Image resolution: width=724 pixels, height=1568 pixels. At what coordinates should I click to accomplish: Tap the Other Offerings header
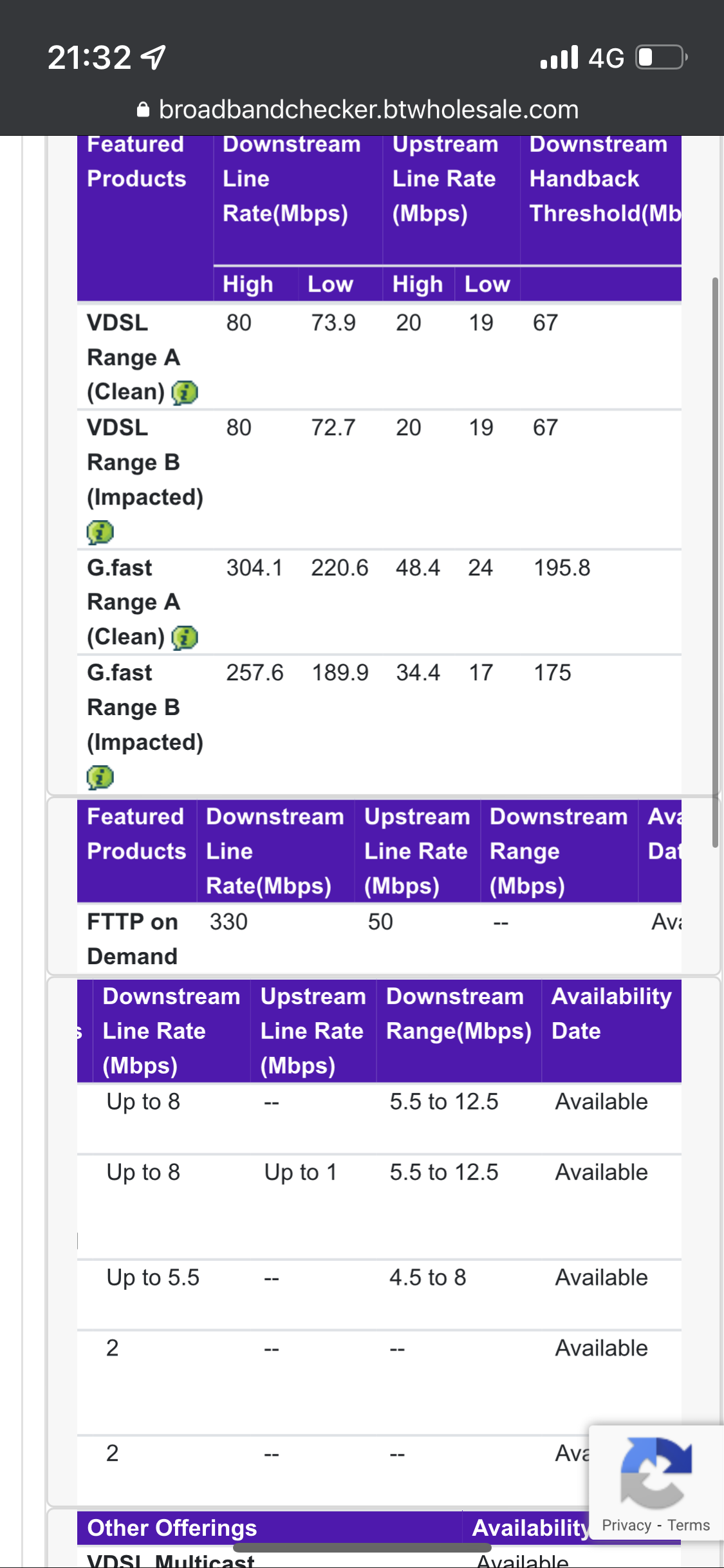pyautogui.click(x=172, y=1527)
